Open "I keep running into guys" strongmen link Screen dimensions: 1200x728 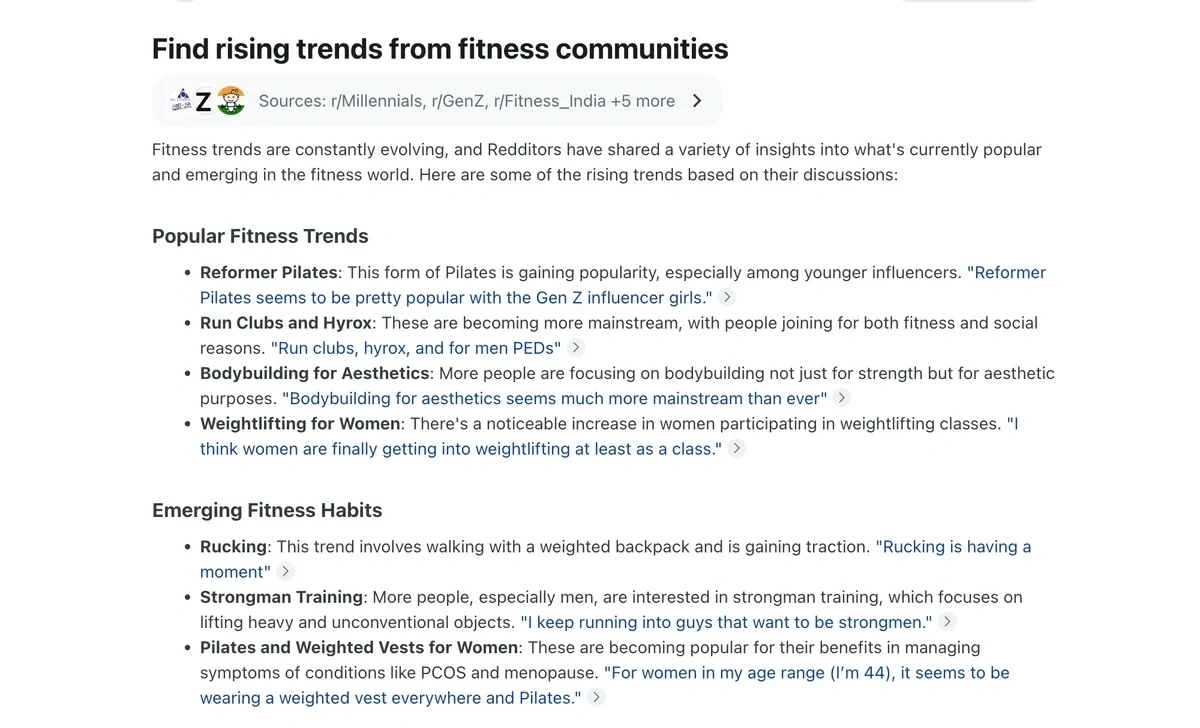(x=726, y=622)
